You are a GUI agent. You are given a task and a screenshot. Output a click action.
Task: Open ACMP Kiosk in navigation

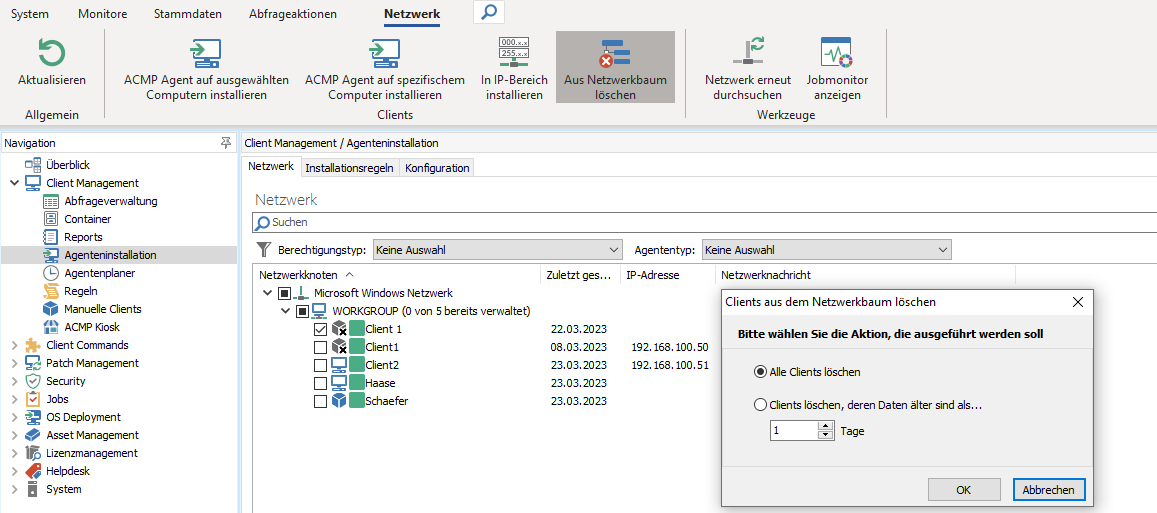[x=91, y=327]
